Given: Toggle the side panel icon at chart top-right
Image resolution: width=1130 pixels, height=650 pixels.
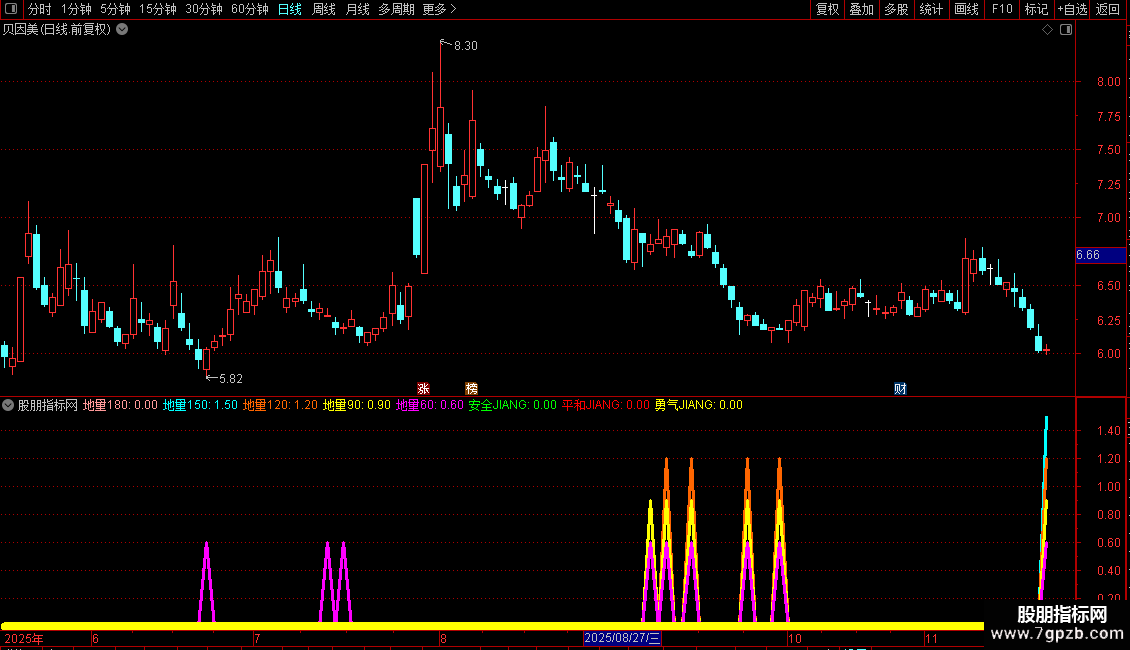Looking at the screenshot, I should click(1066, 29).
